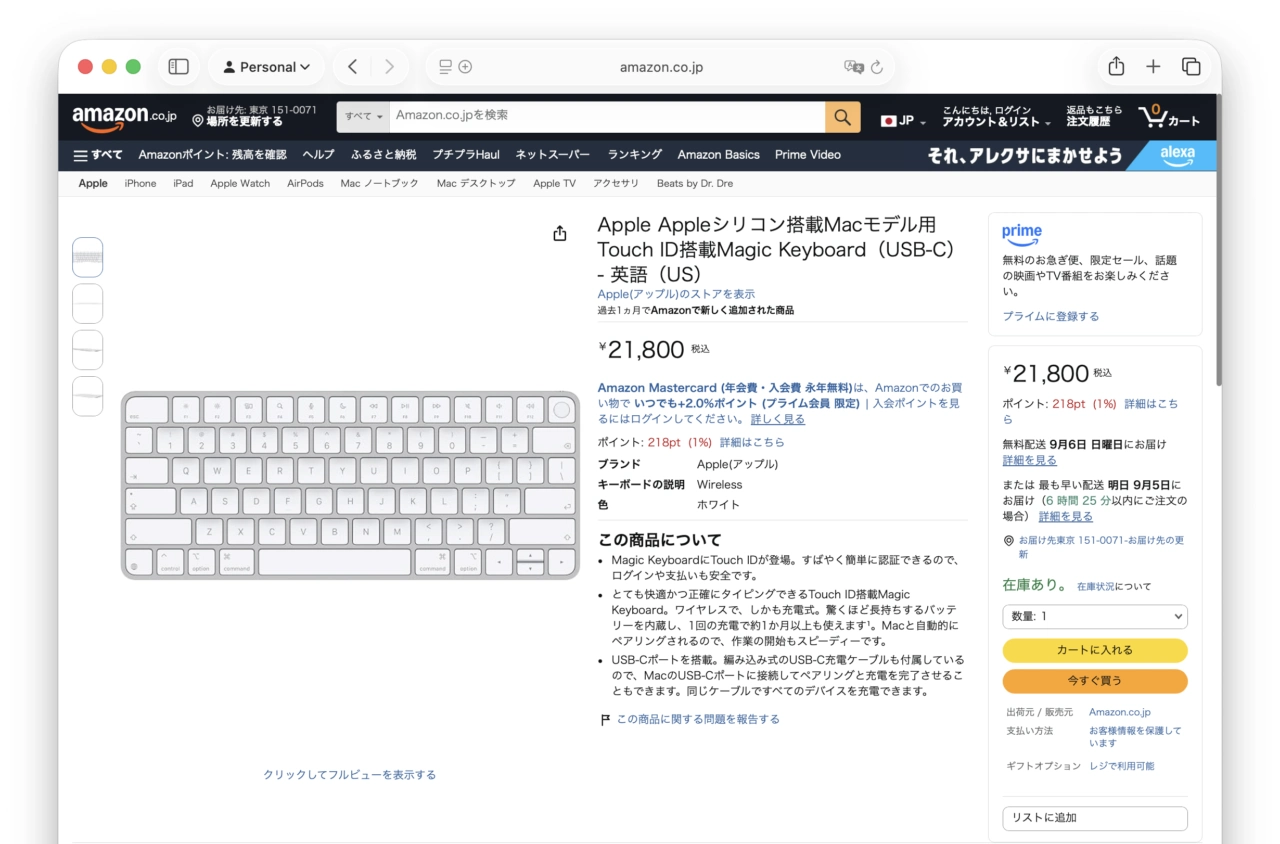Select the Apple TV subnav tab

tap(554, 184)
